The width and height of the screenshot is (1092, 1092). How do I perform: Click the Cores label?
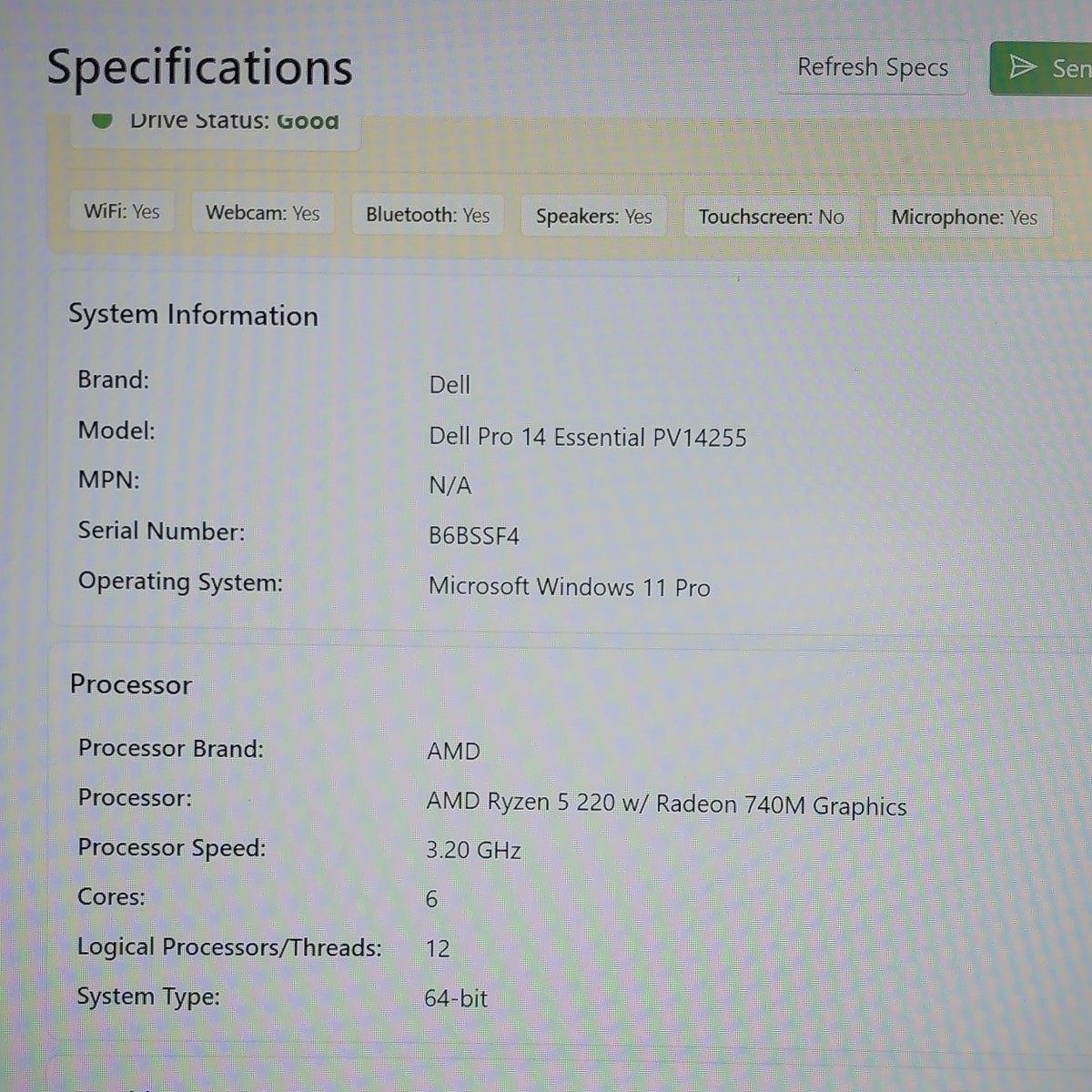tap(111, 897)
